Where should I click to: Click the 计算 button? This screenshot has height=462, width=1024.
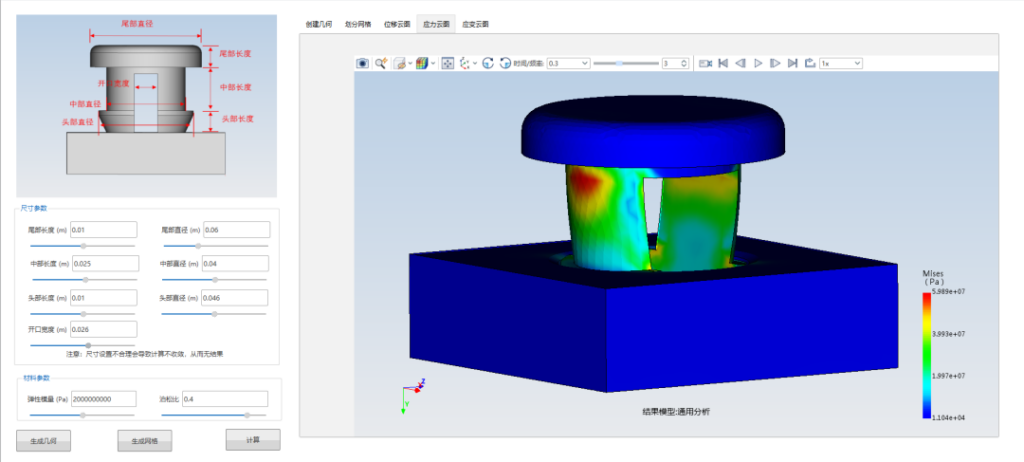point(253,439)
